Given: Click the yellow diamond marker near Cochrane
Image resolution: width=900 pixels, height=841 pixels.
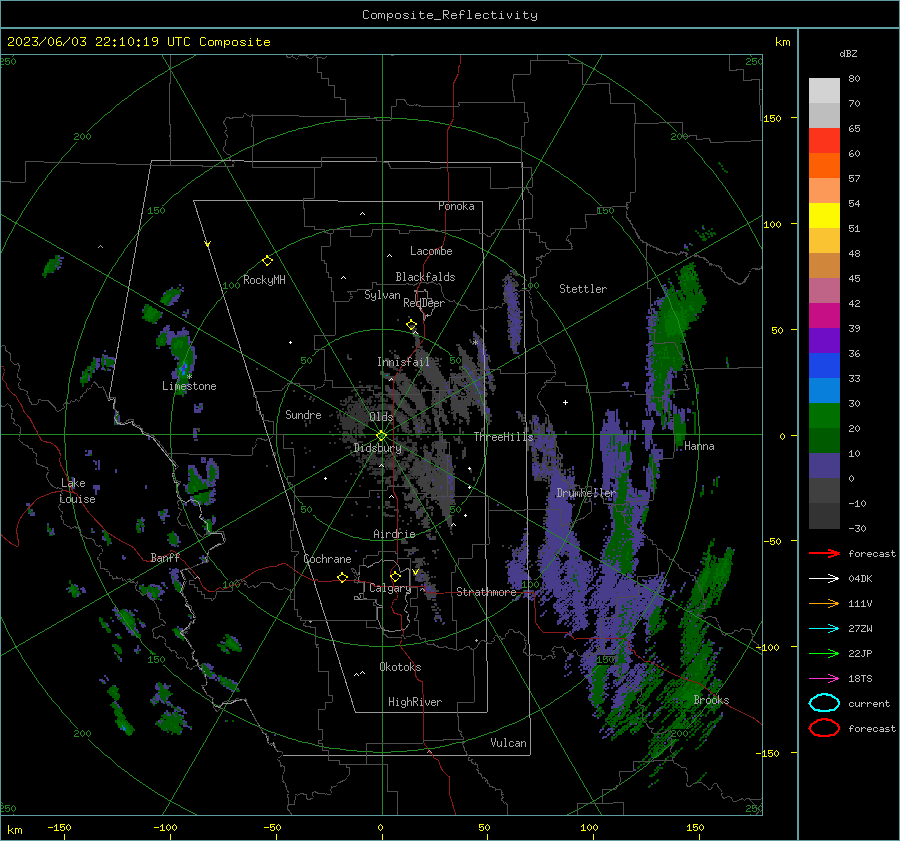Looking at the screenshot, I should (x=343, y=577).
